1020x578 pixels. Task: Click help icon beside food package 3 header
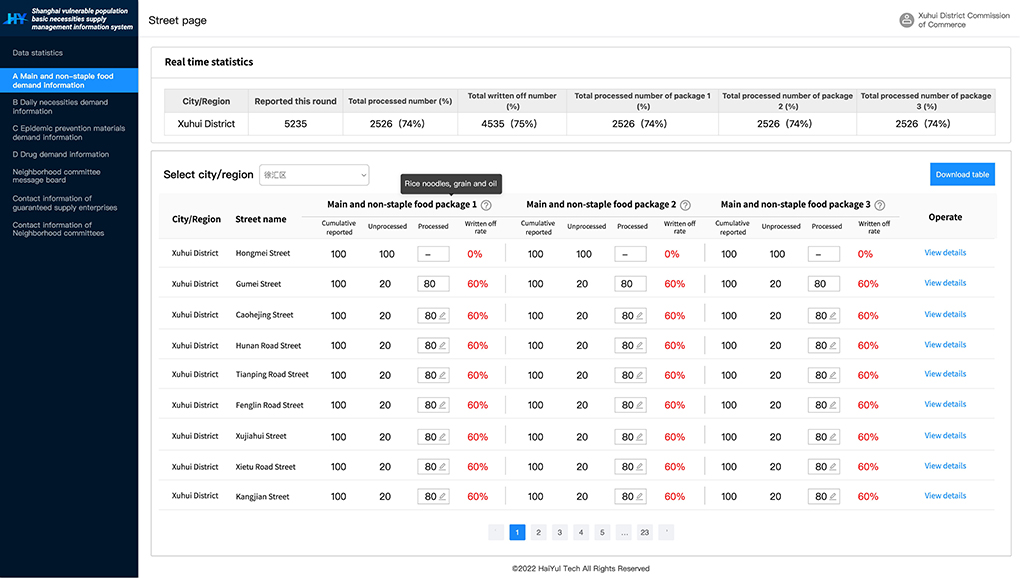tap(879, 205)
